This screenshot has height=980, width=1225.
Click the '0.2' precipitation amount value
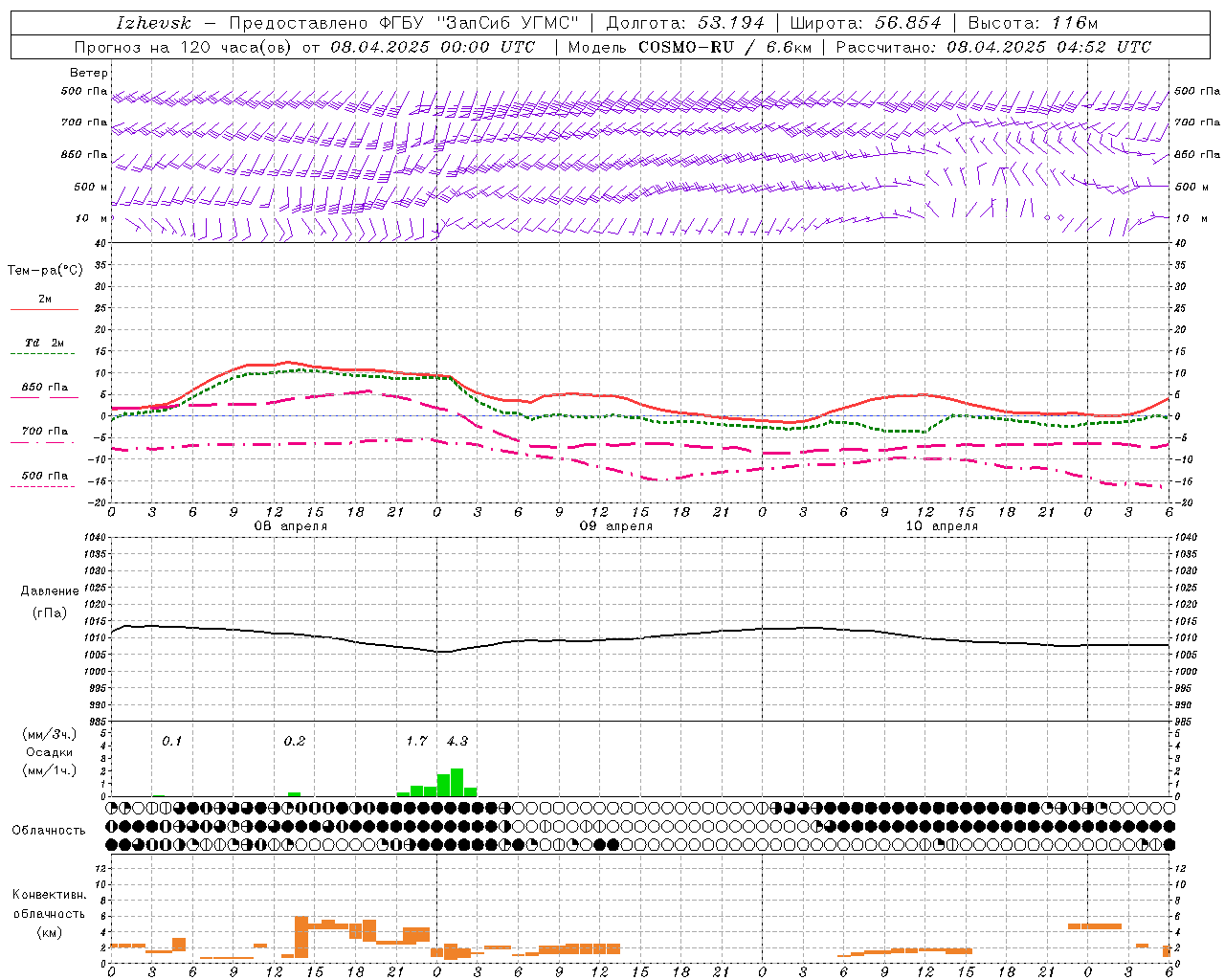tap(294, 742)
